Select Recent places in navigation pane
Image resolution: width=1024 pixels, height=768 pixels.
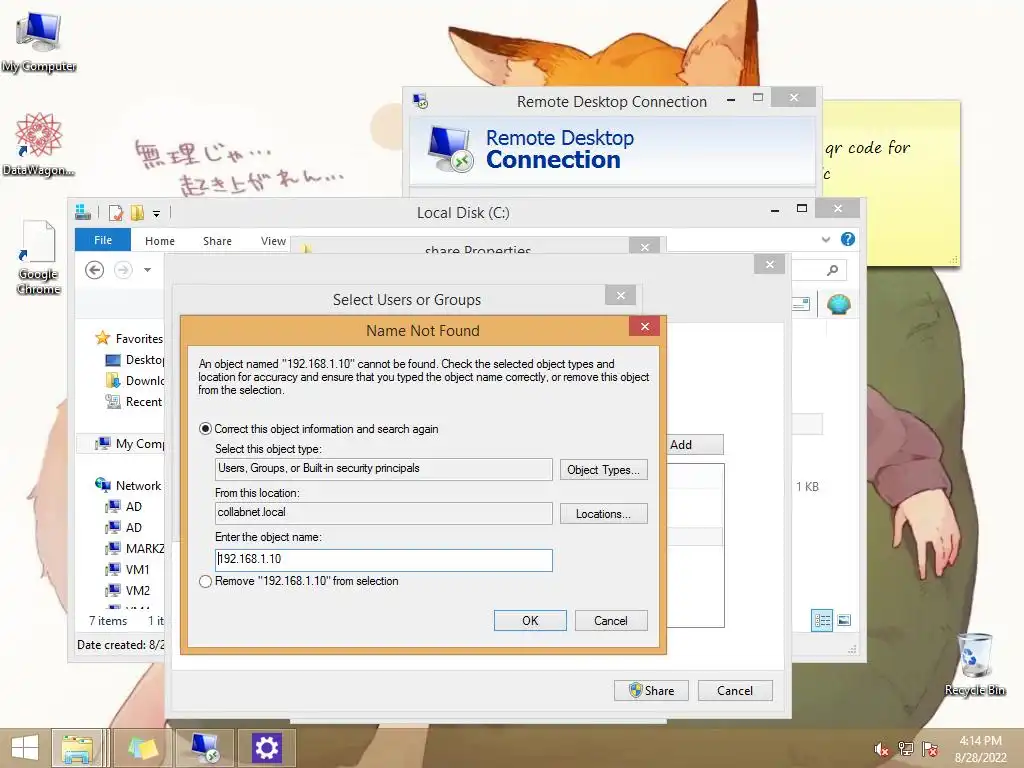coord(135,402)
